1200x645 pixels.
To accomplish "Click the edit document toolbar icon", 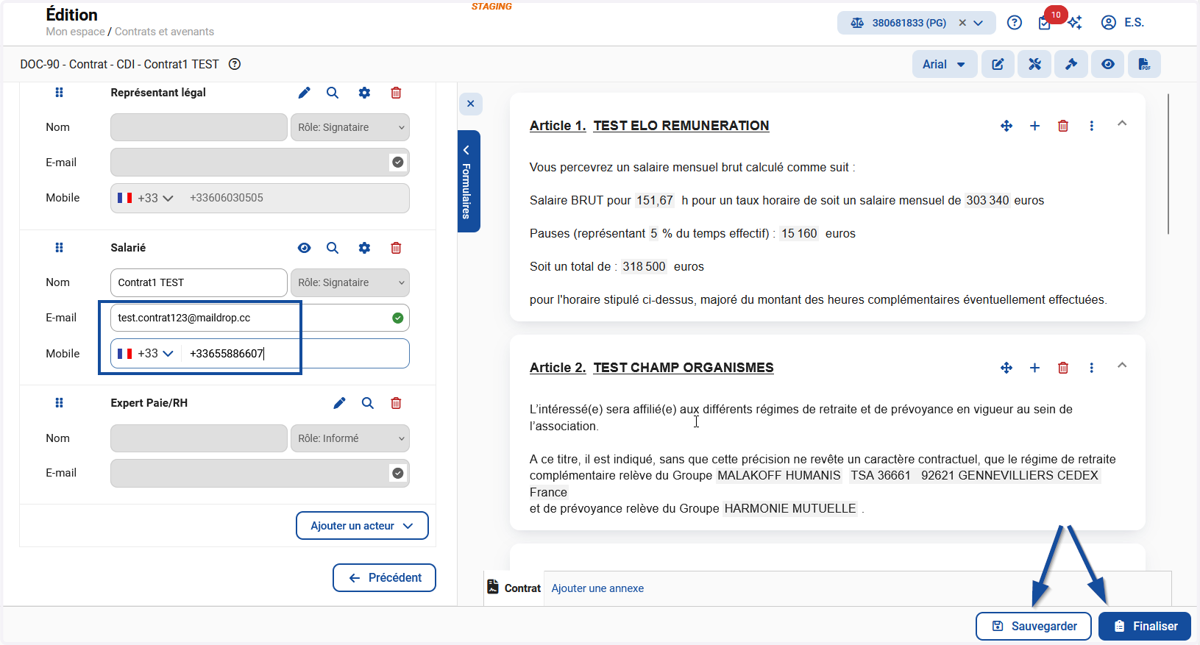I will tap(998, 64).
